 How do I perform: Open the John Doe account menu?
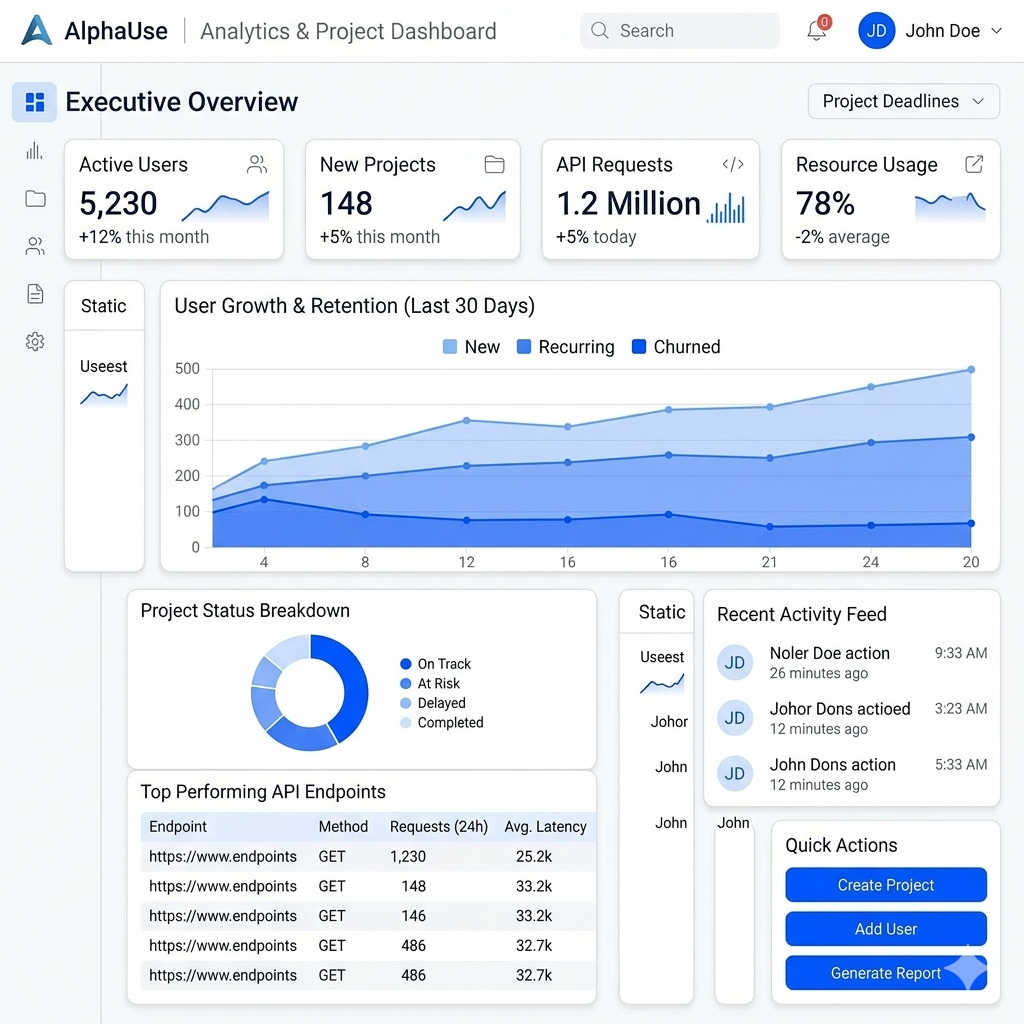coord(930,31)
